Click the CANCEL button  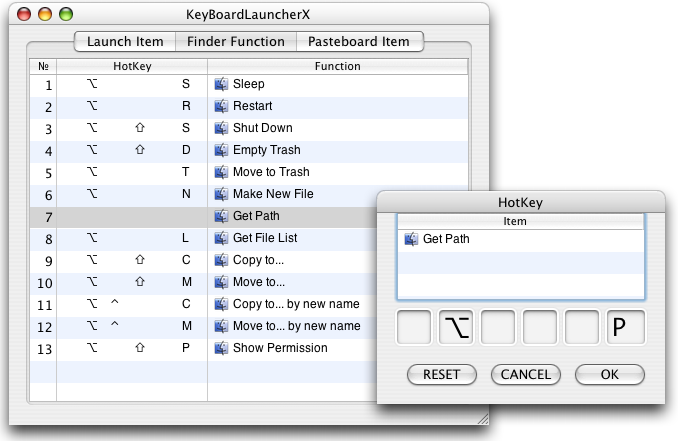526,374
